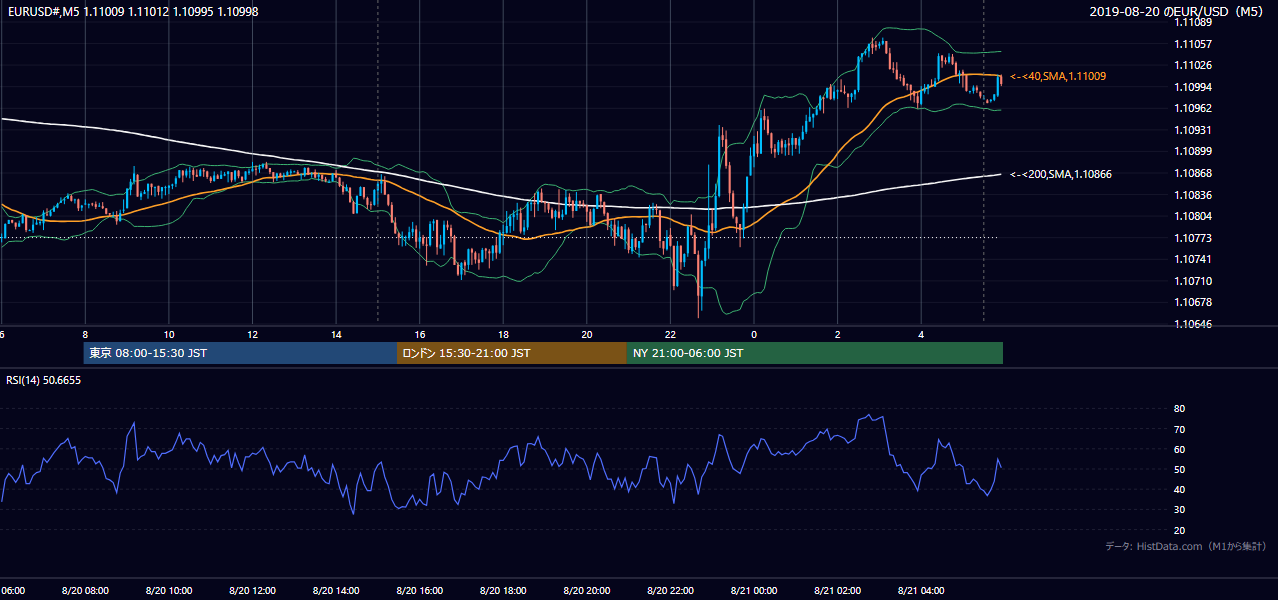
Task: Click the bottom time label 8/21 00:00
Action: 753,591
